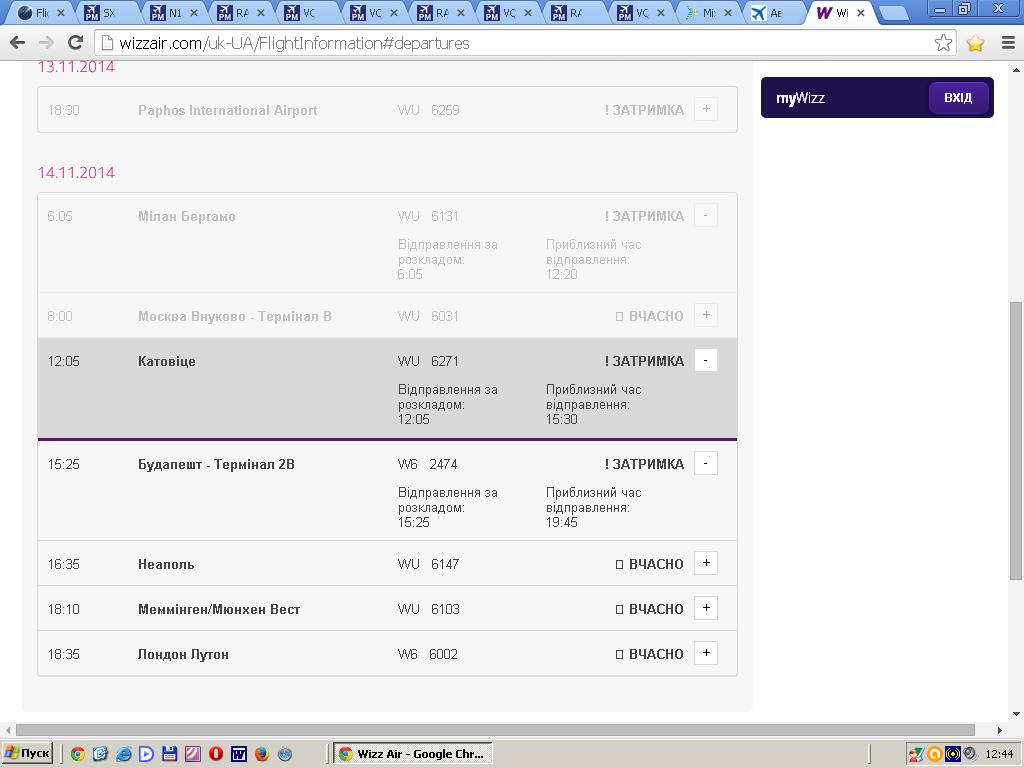Launch Firefox from the quick launch bar

(262, 754)
